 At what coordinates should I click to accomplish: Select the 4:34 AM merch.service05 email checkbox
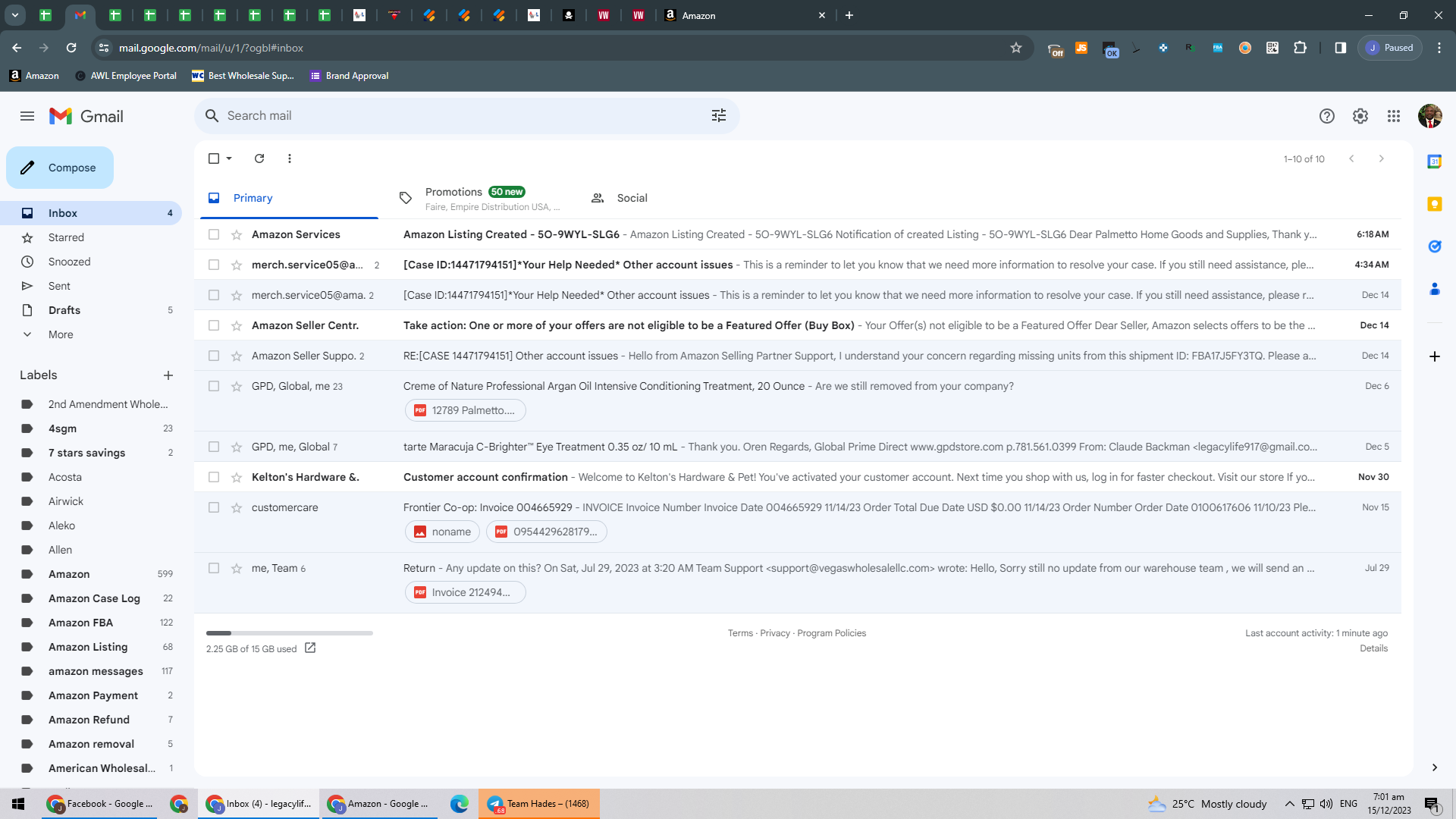[214, 265]
